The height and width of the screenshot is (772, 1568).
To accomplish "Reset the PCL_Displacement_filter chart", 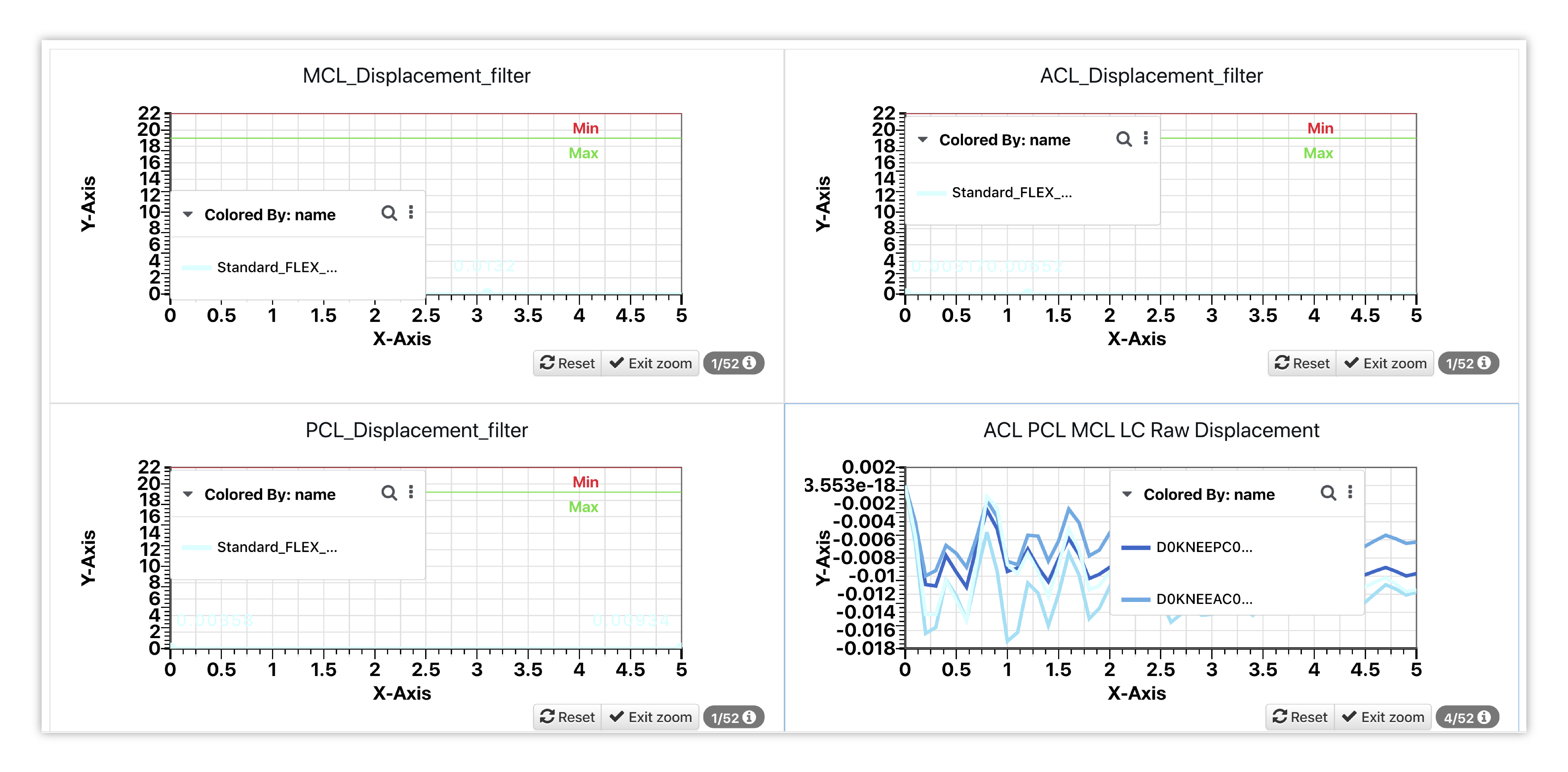I will [x=567, y=717].
